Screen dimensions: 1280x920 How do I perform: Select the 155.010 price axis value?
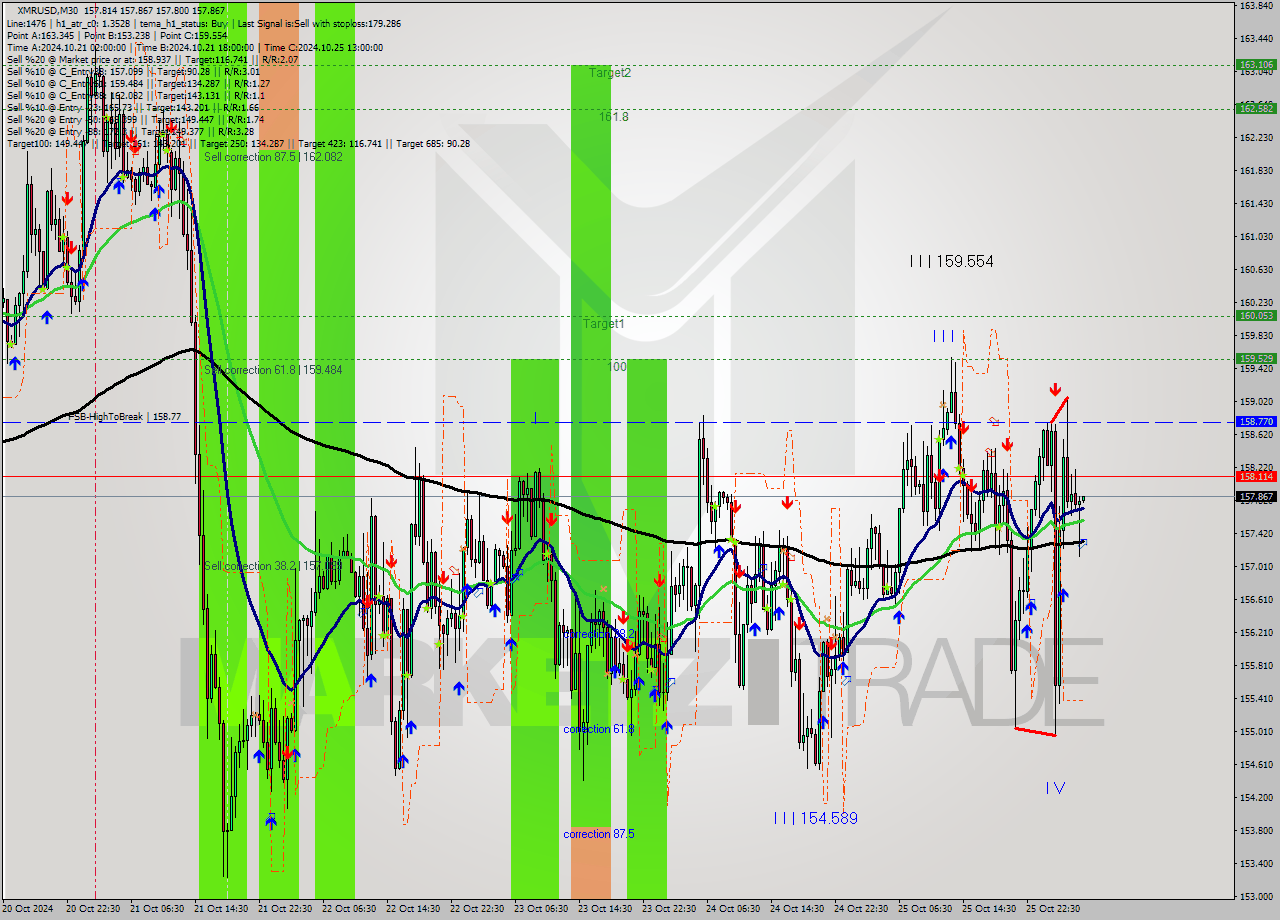click(x=1256, y=731)
